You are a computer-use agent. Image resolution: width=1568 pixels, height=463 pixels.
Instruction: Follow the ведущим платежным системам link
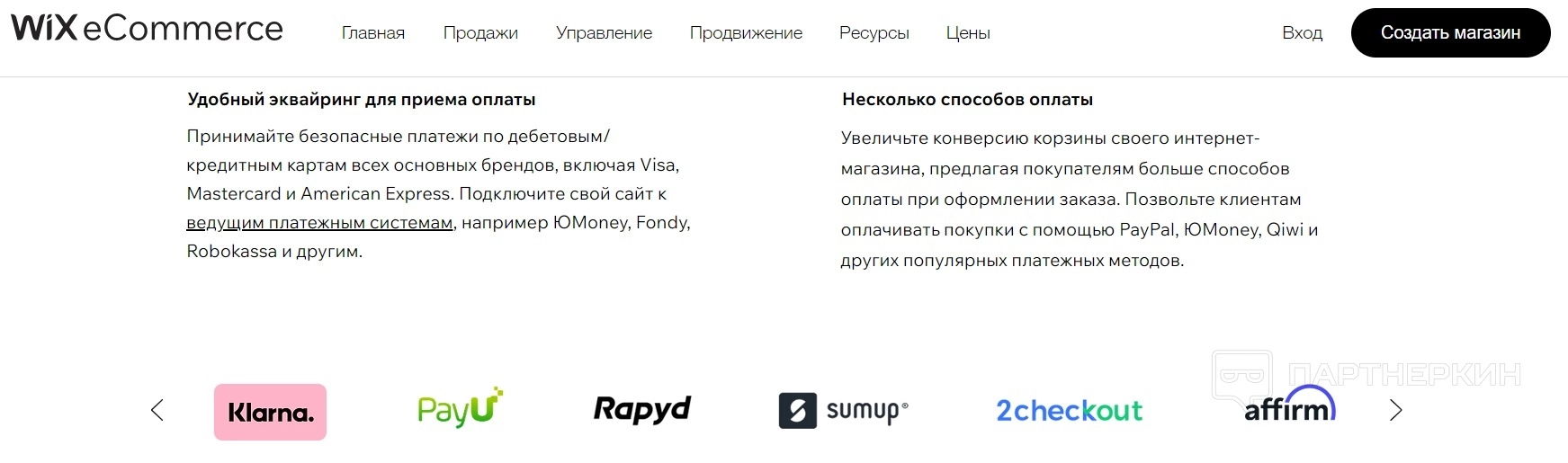pos(319,223)
